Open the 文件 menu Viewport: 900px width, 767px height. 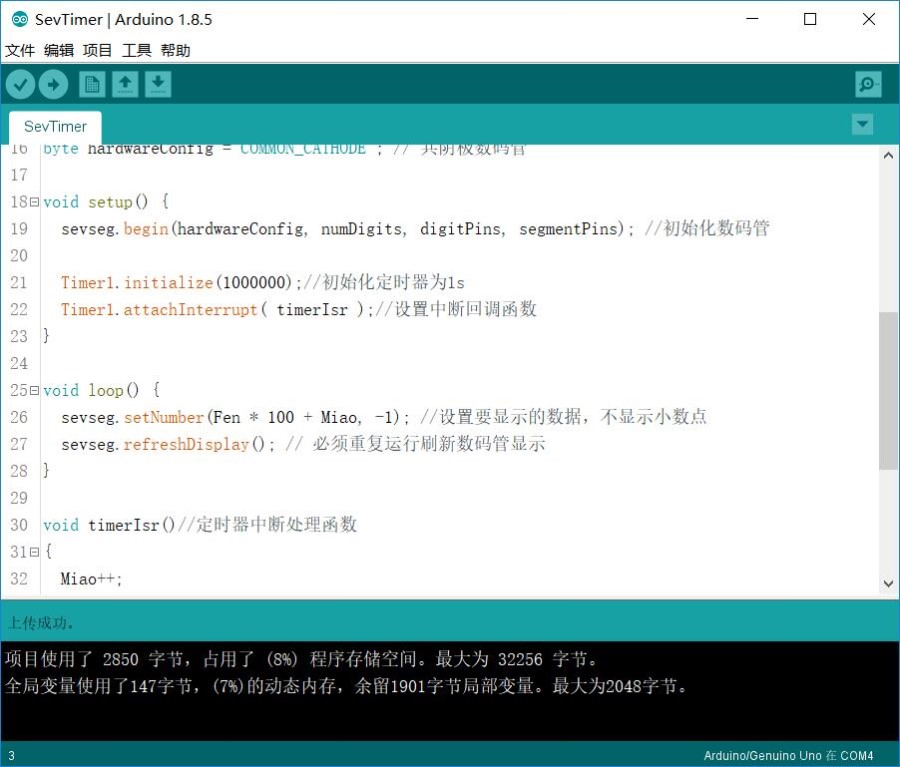point(20,50)
